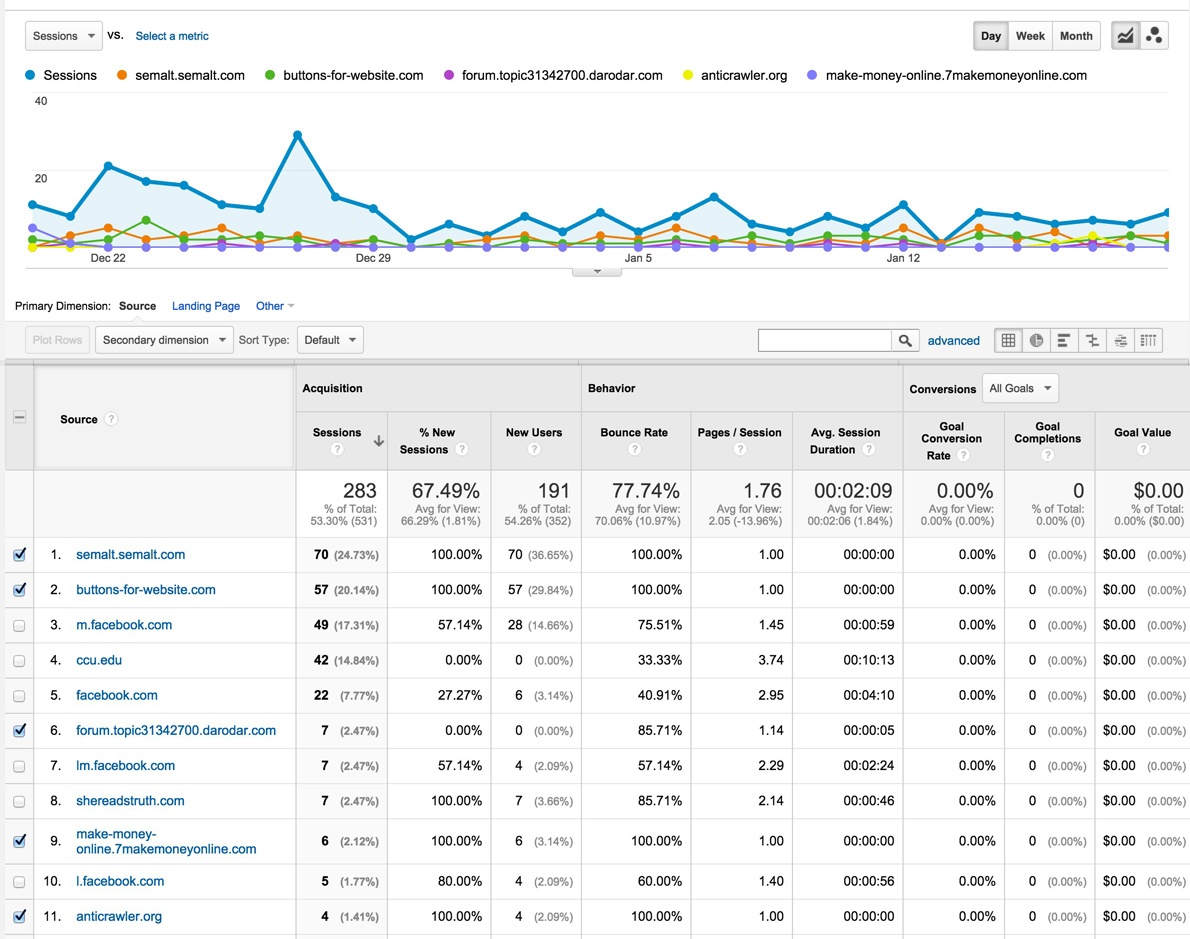Select the pie chart percentage view icon
1190x939 pixels.
pos(1037,341)
